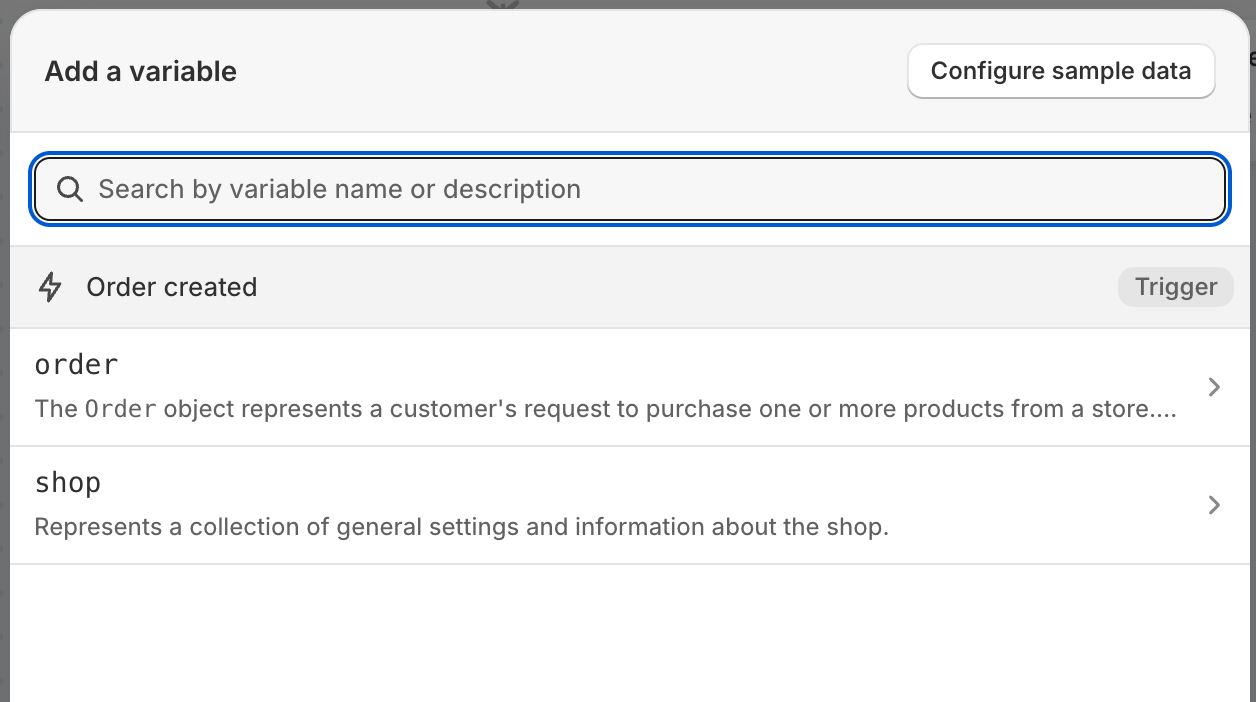The image size is (1256, 702).
Task: Click the Order object description text
Action: (x=606, y=409)
